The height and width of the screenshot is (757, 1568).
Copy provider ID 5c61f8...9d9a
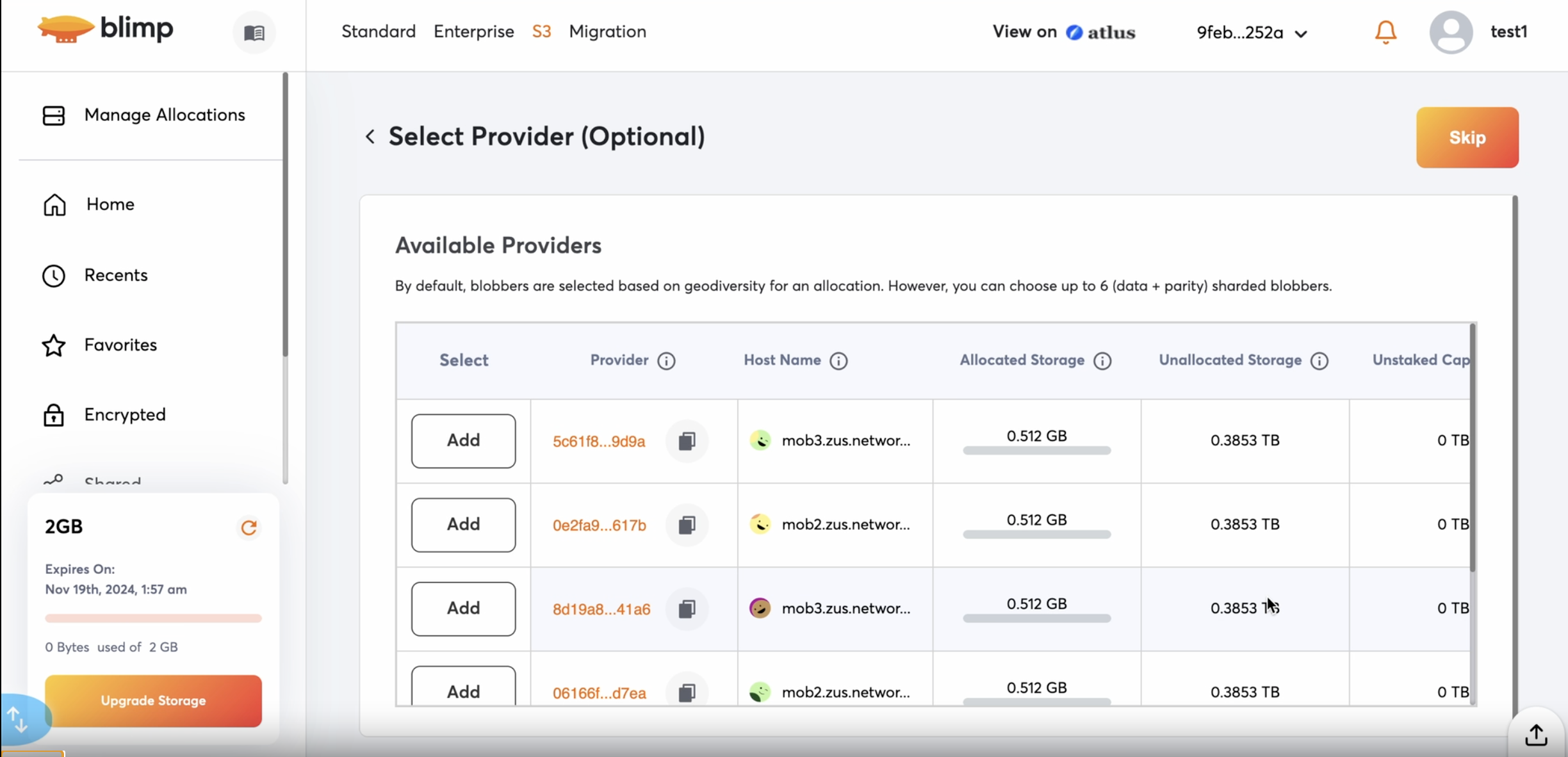(x=687, y=441)
